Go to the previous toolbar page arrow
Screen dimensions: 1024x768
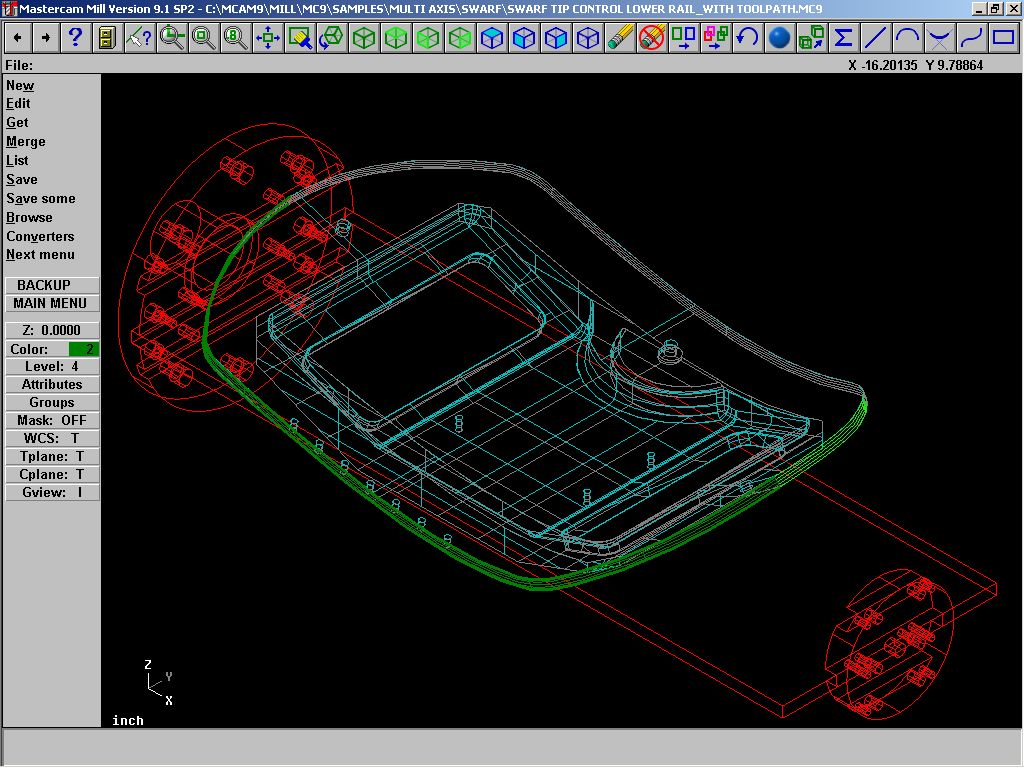click(18, 38)
